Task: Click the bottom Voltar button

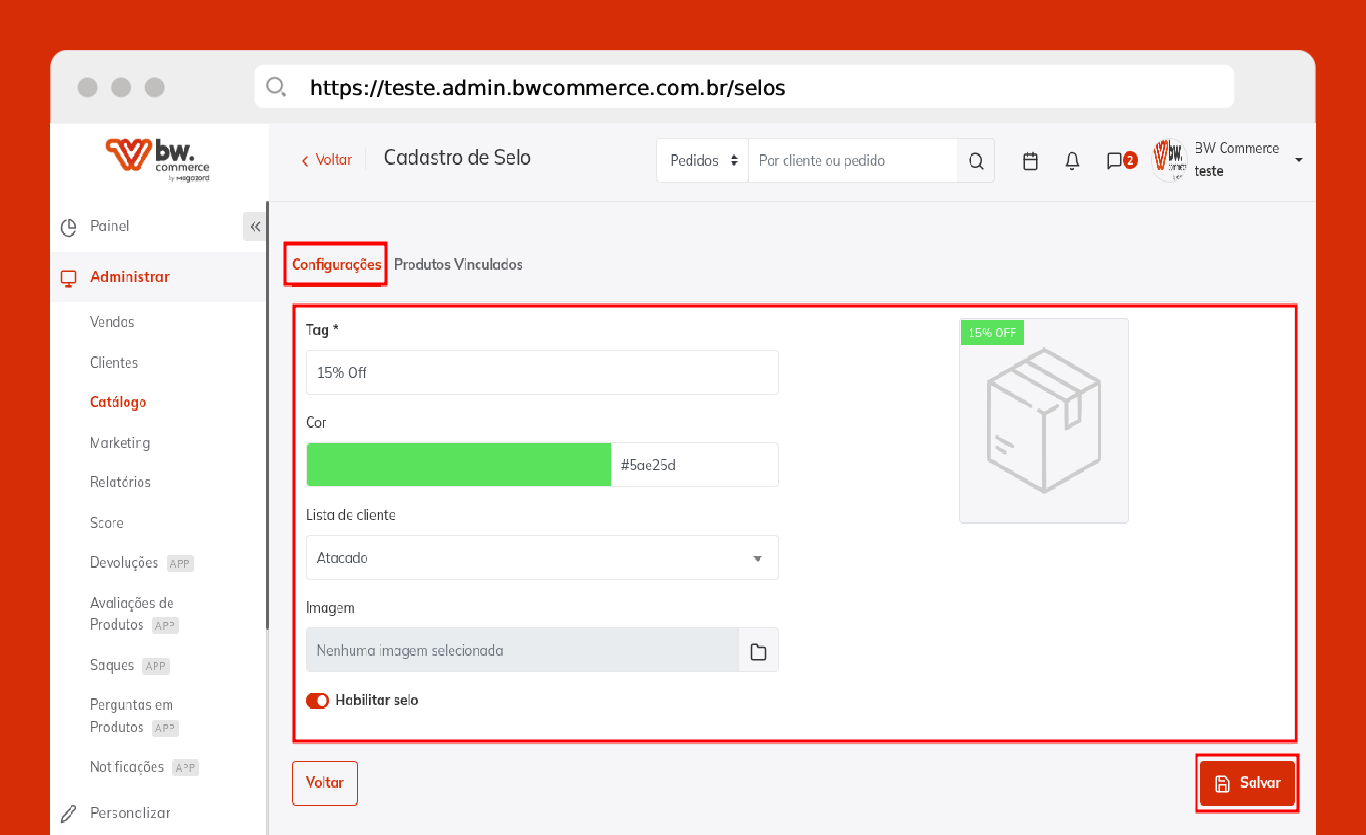Action: tap(324, 783)
